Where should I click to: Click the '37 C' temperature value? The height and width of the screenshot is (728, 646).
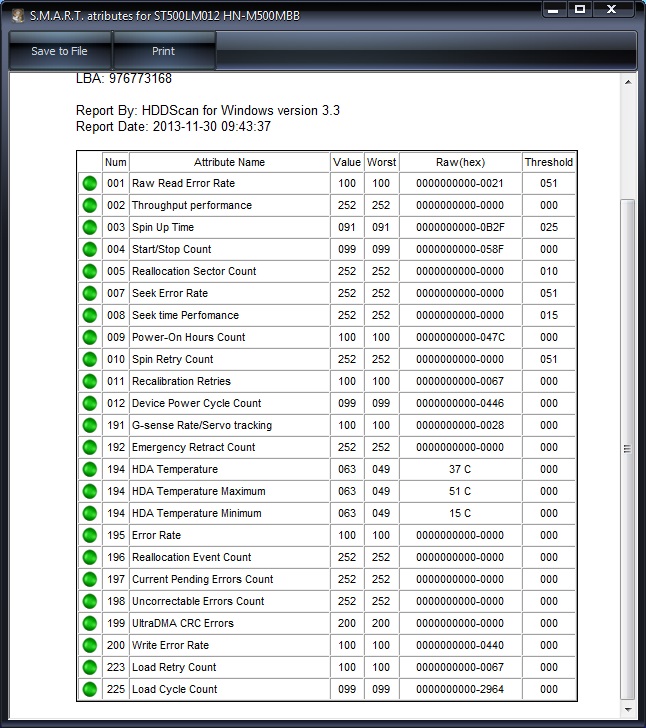pyautogui.click(x=460, y=469)
